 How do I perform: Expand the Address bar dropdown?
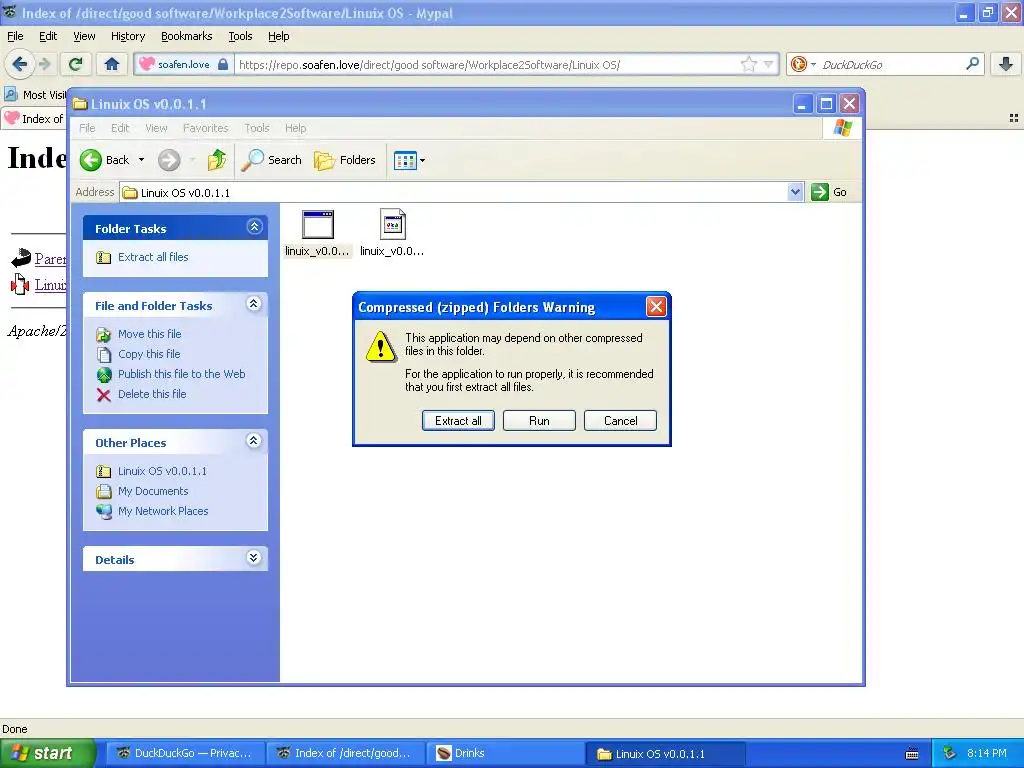coord(795,192)
